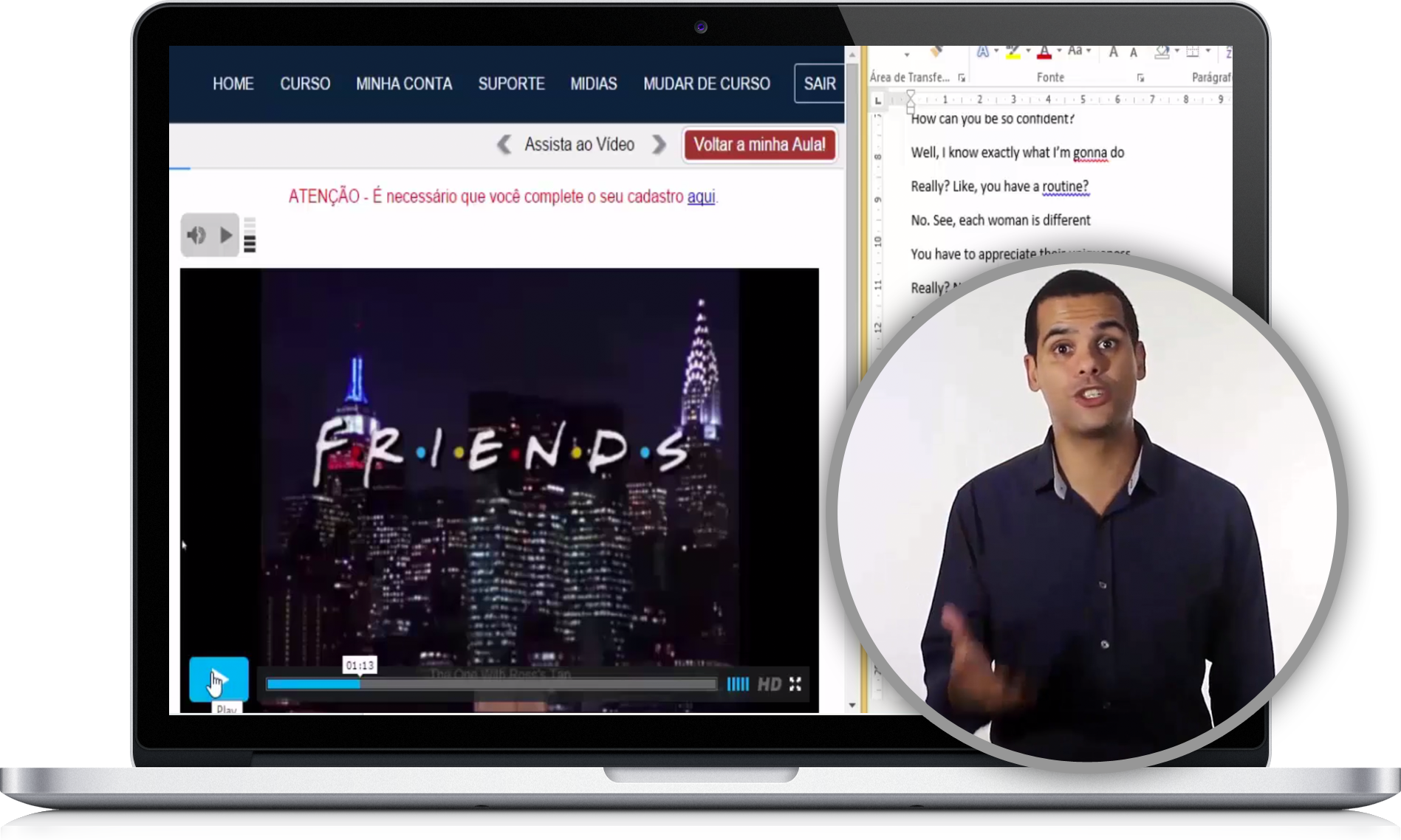Open Shading dropdown arrow in Word
This screenshot has height=840, width=1401.
click(x=1176, y=51)
